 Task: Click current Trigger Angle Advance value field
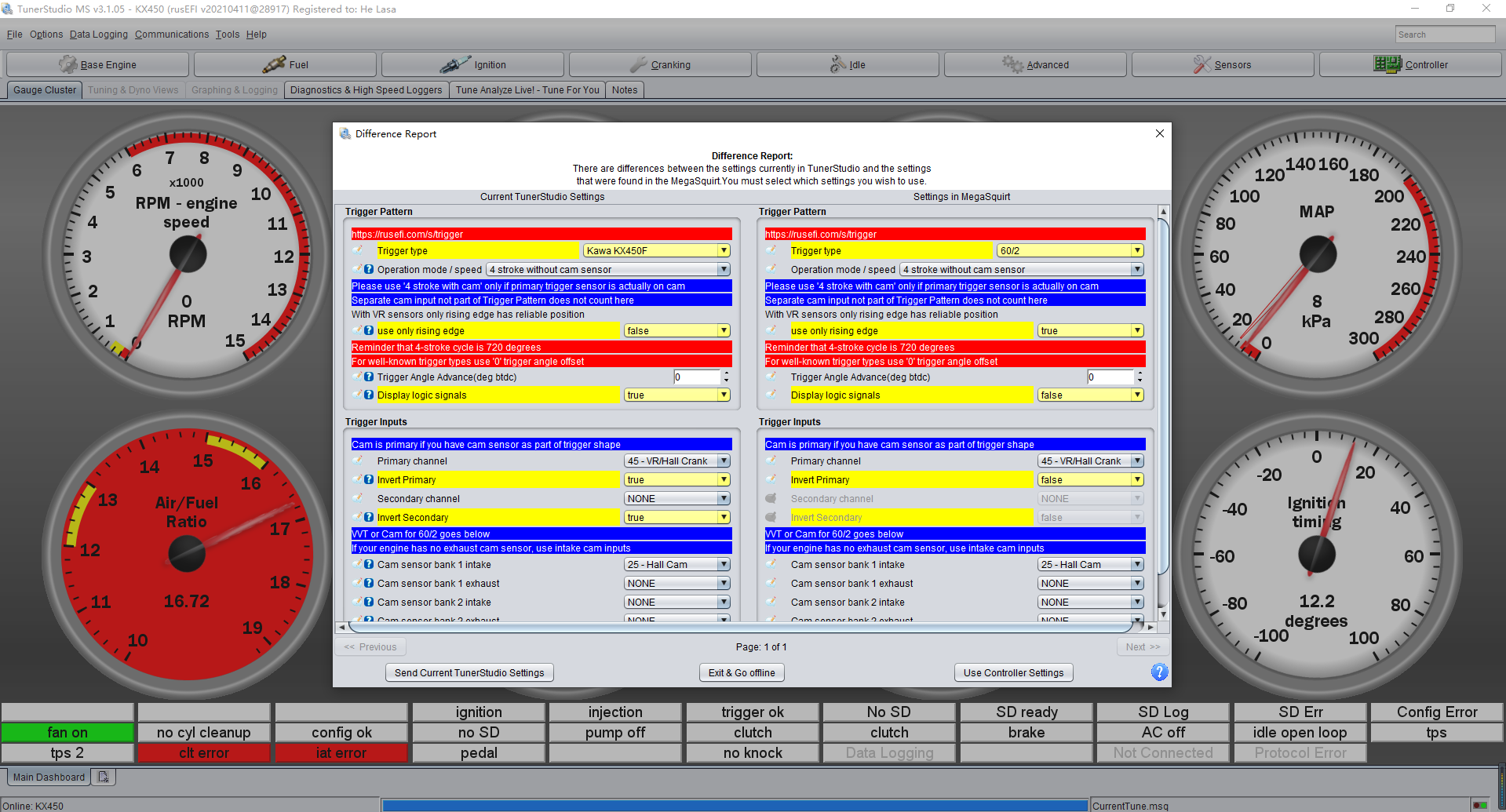(697, 377)
